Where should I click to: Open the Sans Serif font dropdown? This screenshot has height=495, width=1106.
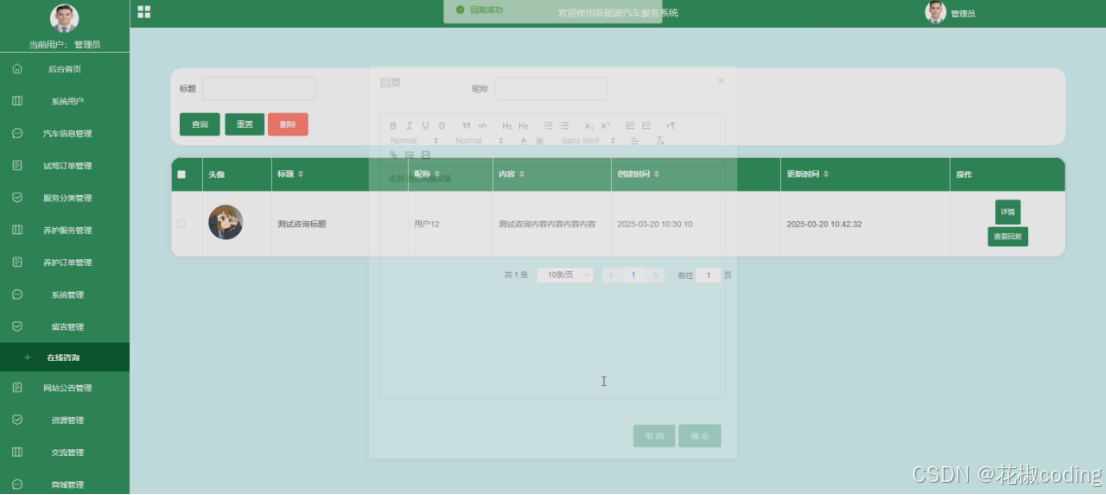pyautogui.click(x=588, y=140)
